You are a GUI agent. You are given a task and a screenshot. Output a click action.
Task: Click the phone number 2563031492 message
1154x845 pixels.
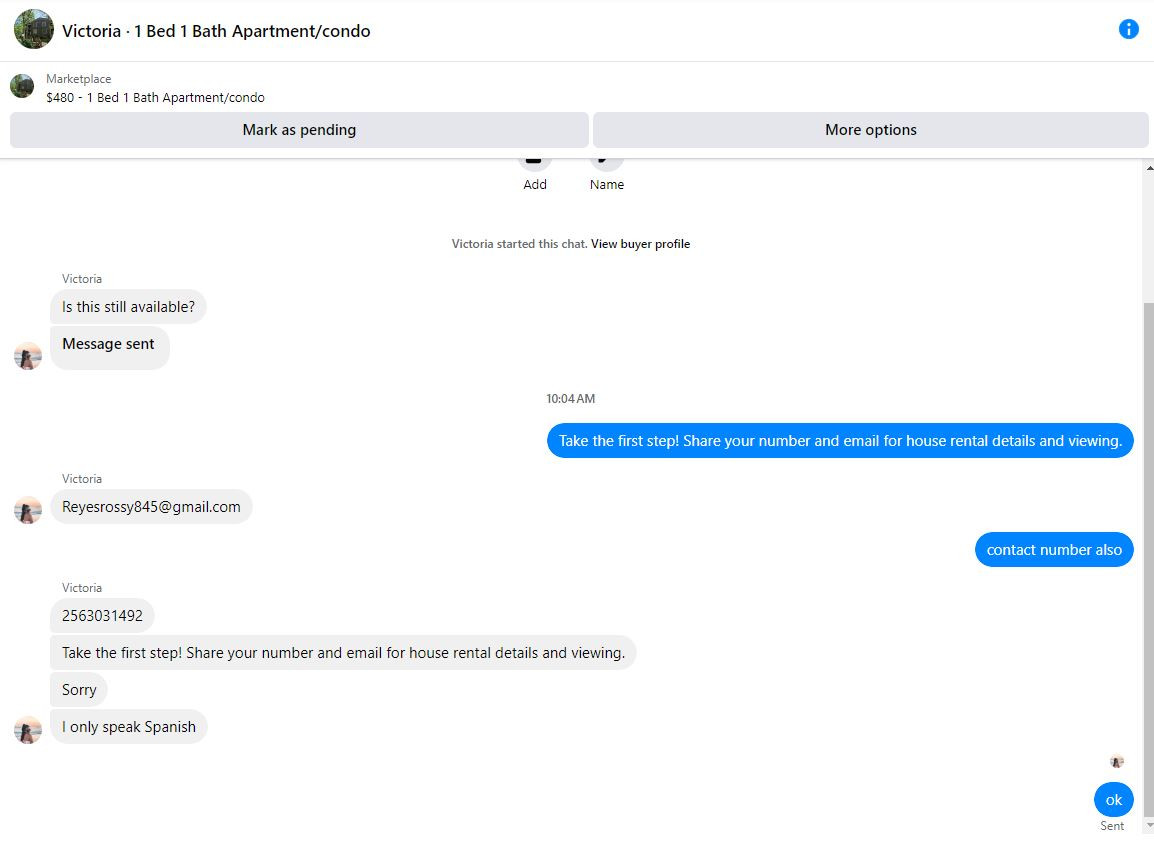pos(102,616)
